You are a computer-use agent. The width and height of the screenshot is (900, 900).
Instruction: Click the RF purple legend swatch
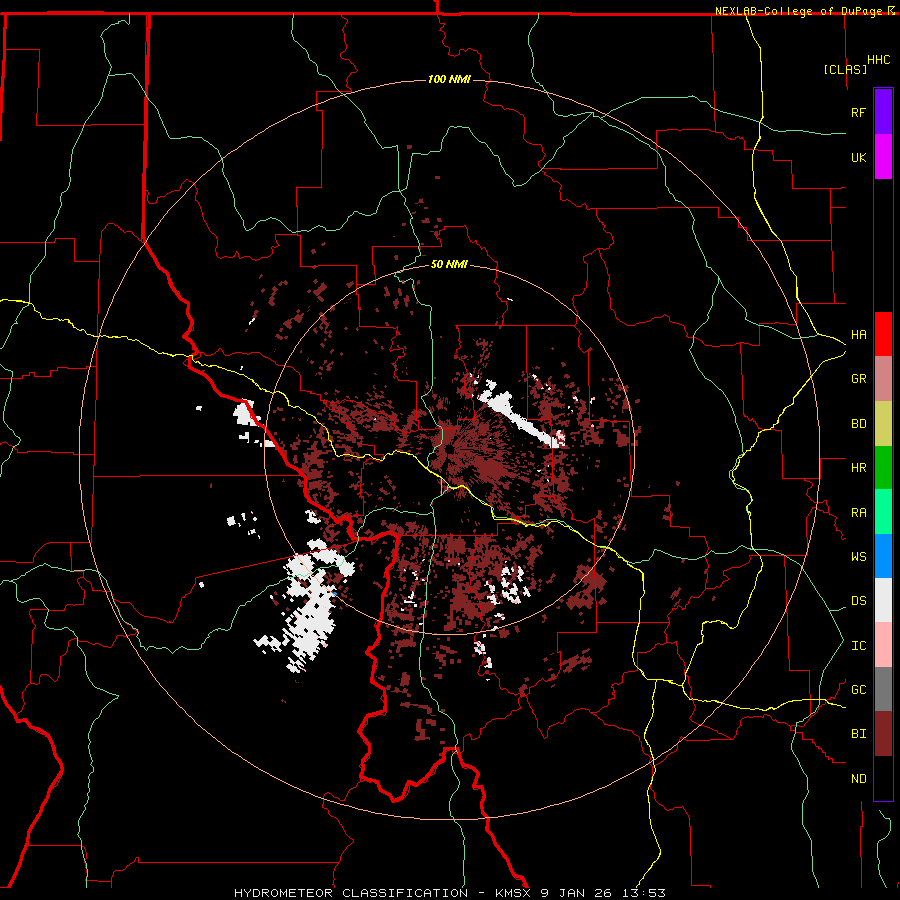[883, 112]
